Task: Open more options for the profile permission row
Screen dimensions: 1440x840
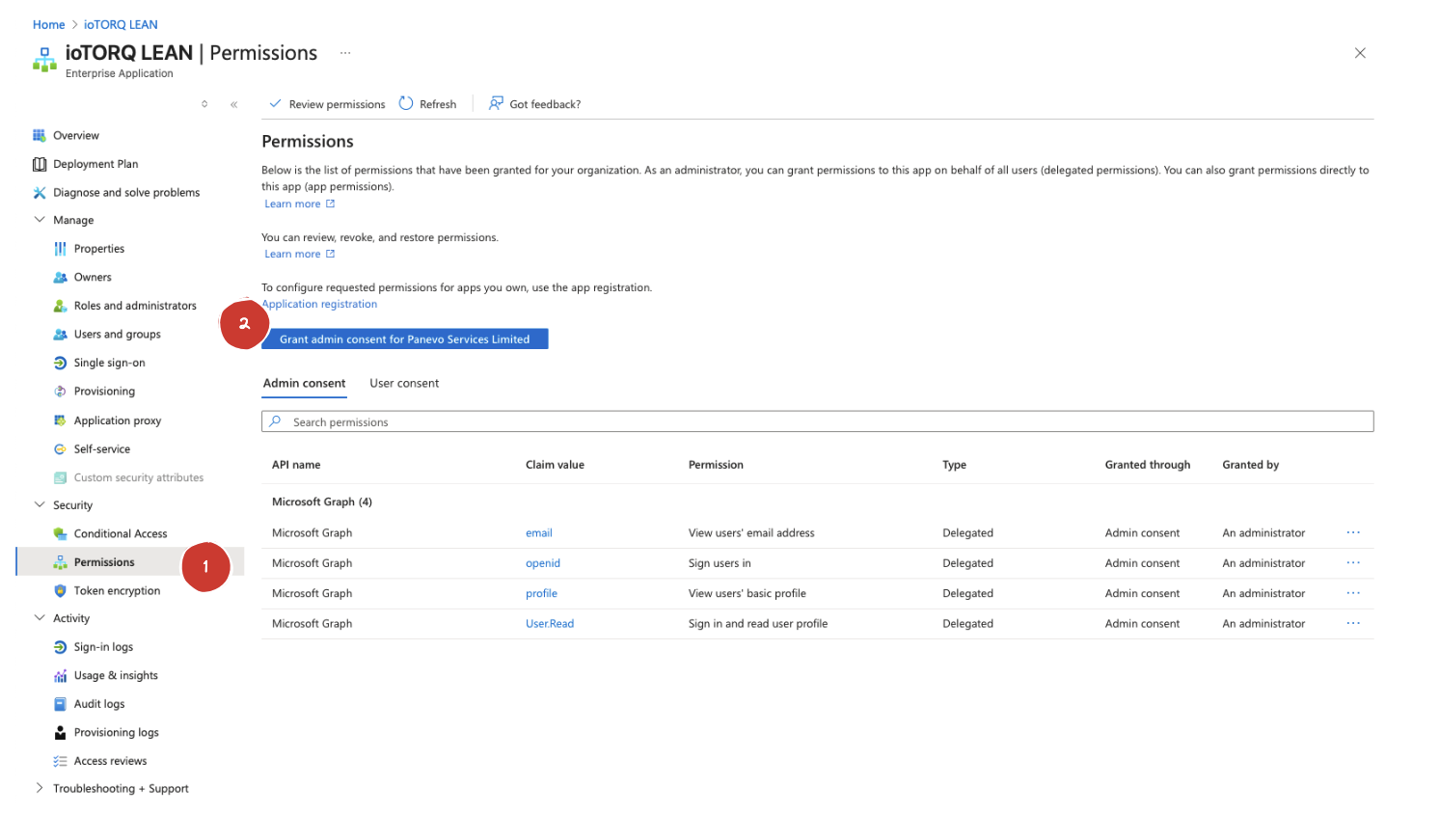Action: [1353, 593]
